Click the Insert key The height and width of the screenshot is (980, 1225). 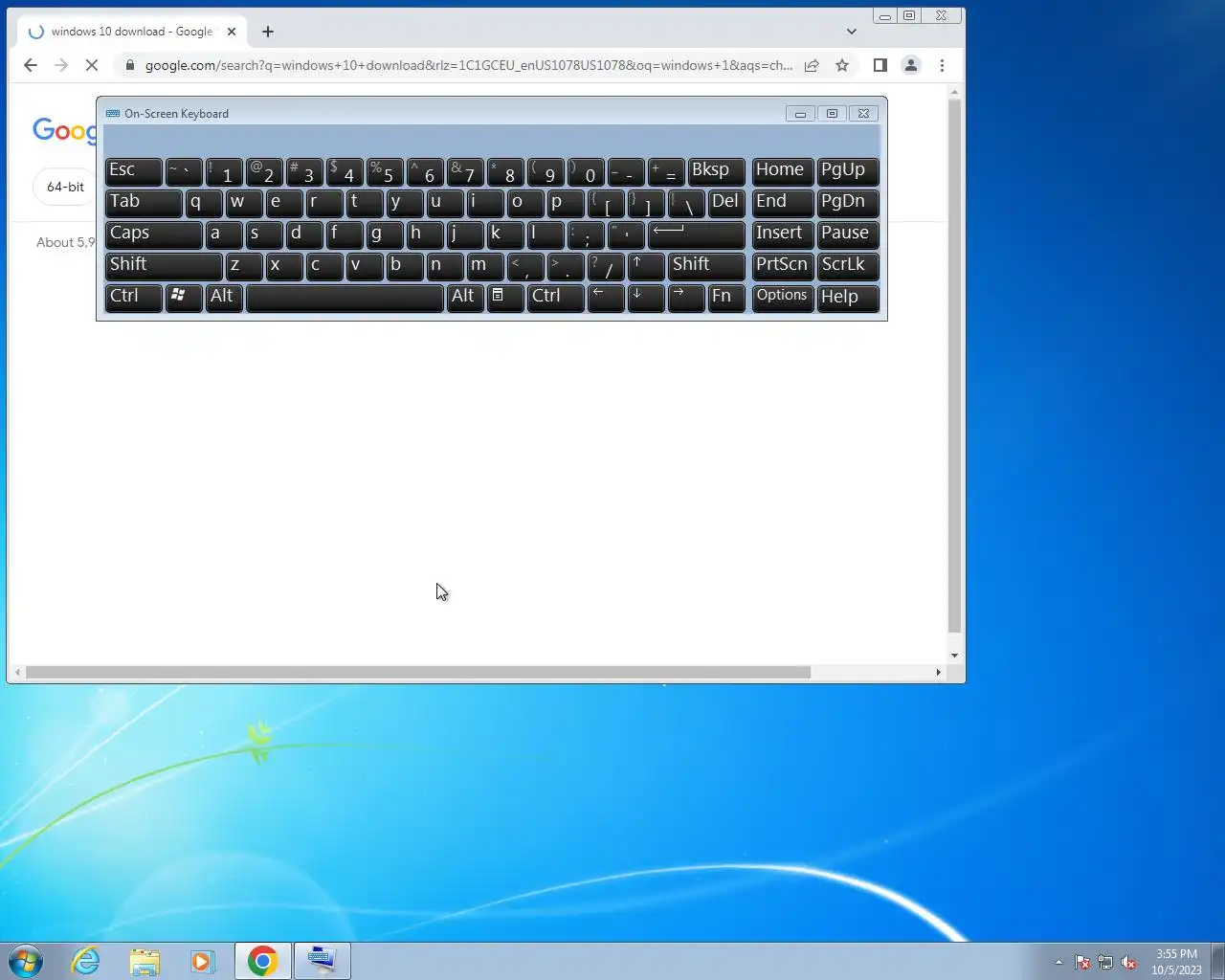coord(783,234)
